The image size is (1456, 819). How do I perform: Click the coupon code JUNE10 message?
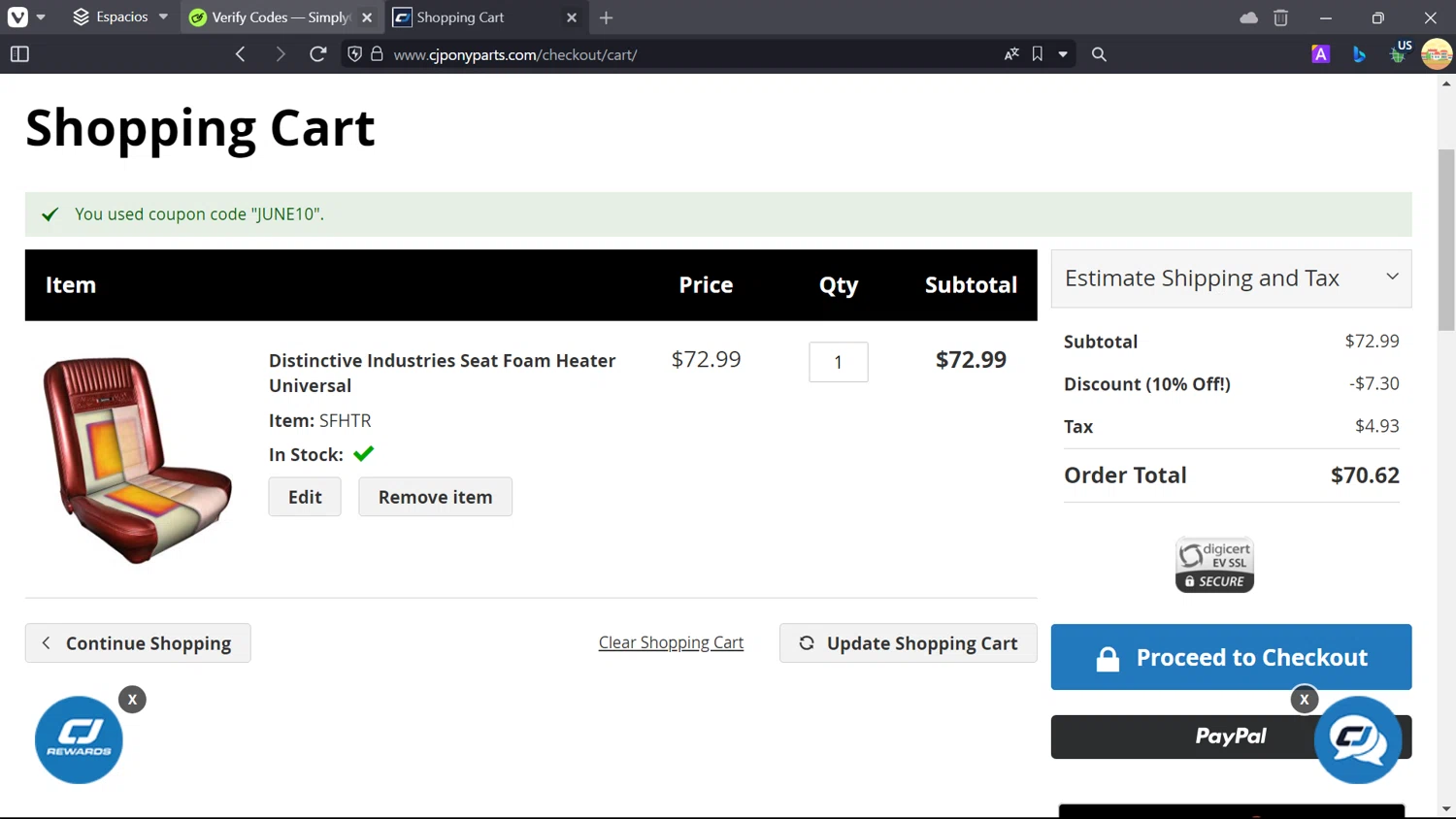point(199,214)
